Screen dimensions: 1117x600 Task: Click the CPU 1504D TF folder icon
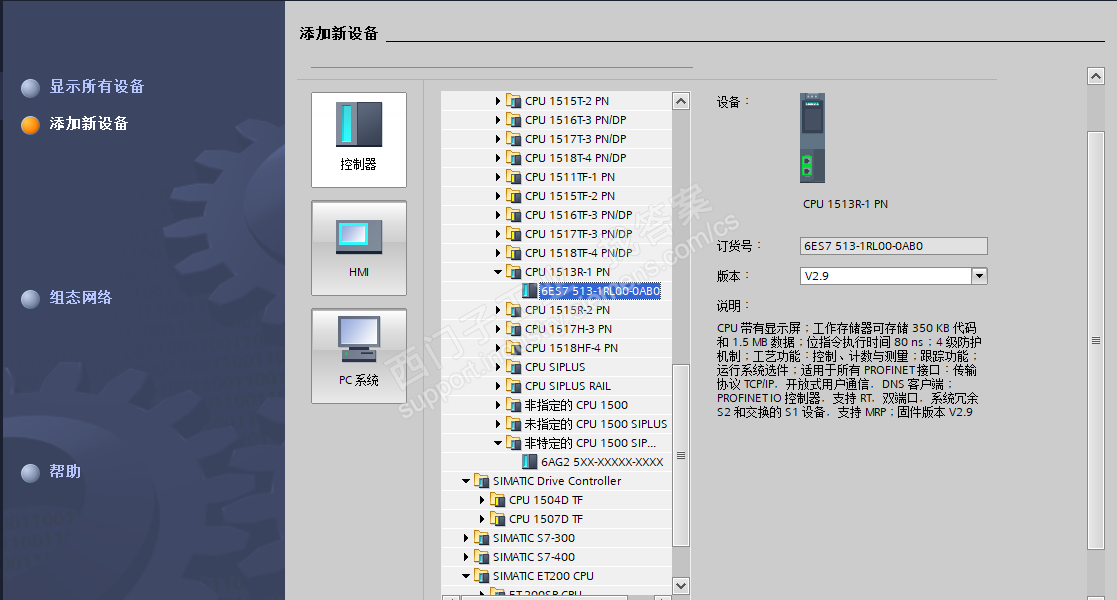497,500
